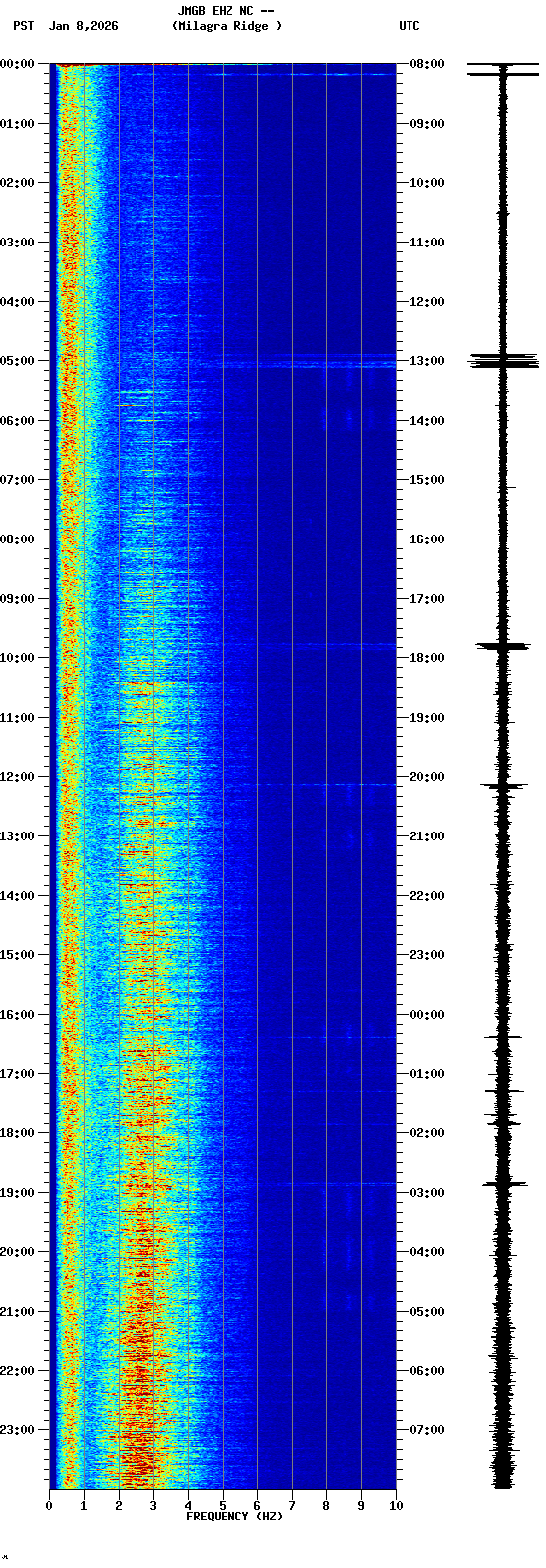This screenshot has width=546, height=1568.
Task: Click the UTC time label '12:00'
Action: point(427,302)
